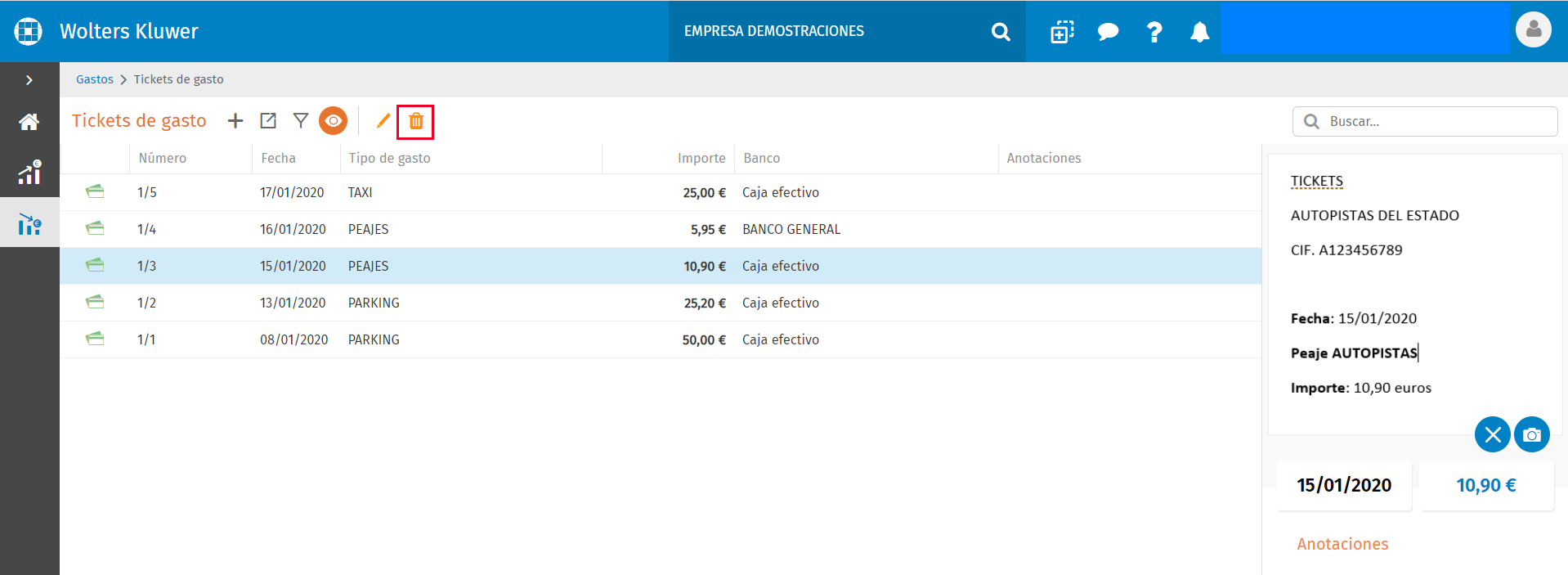Click the Anotaciones heading in side panel
The height and width of the screenshot is (575, 1568).
[1342, 544]
